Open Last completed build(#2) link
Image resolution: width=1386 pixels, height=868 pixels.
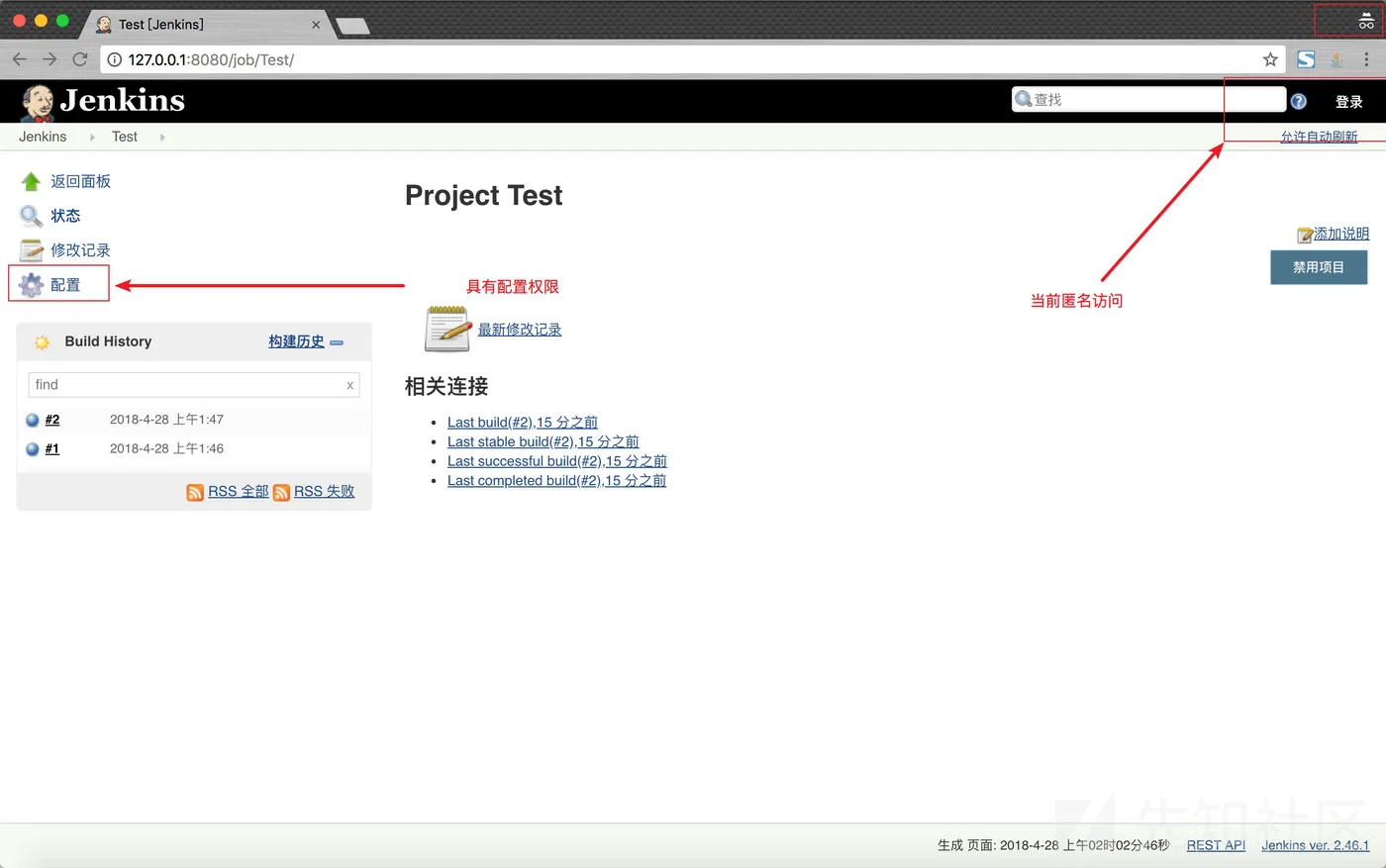point(556,480)
